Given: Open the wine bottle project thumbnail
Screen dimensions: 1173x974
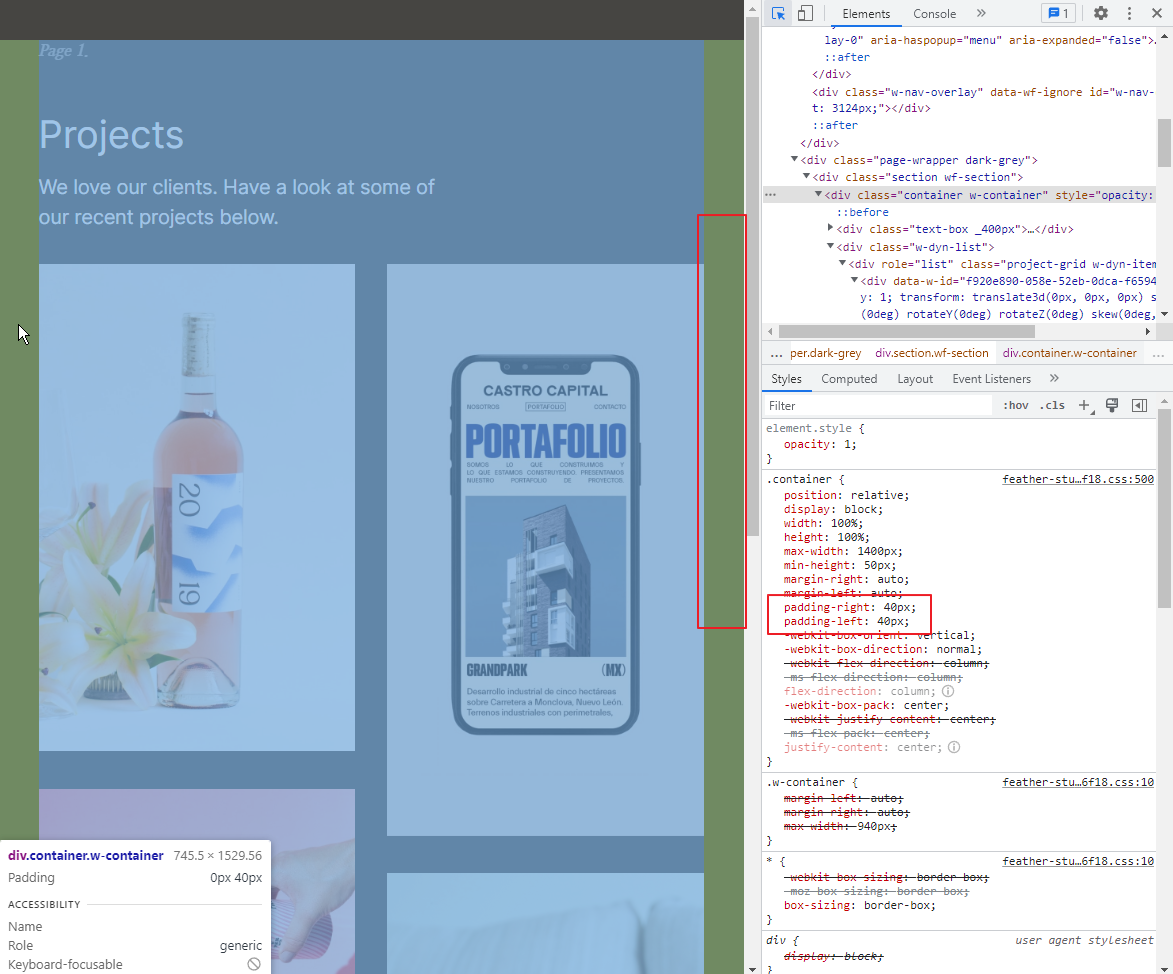Looking at the screenshot, I should 197,507.
